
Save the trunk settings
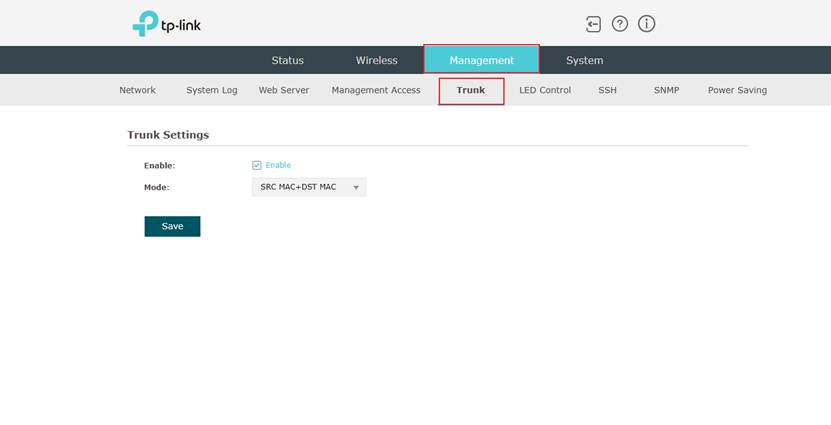coord(172,226)
